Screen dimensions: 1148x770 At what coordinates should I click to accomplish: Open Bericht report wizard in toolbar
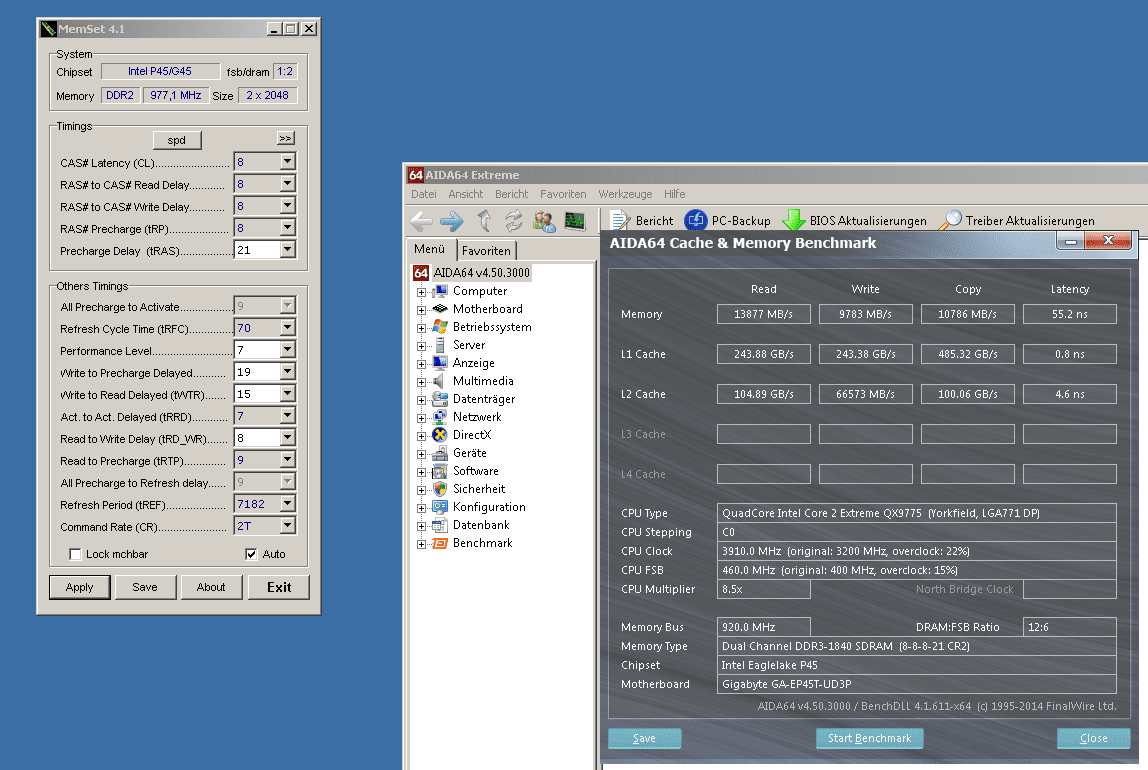coord(641,220)
